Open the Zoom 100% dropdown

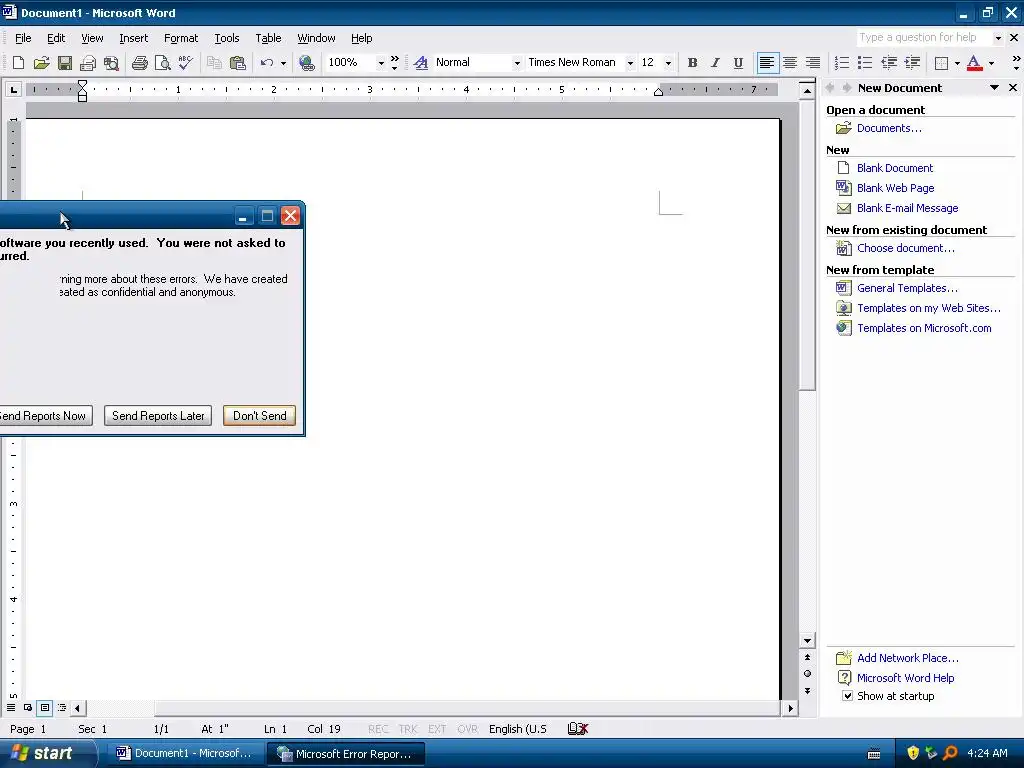tap(381, 63)
